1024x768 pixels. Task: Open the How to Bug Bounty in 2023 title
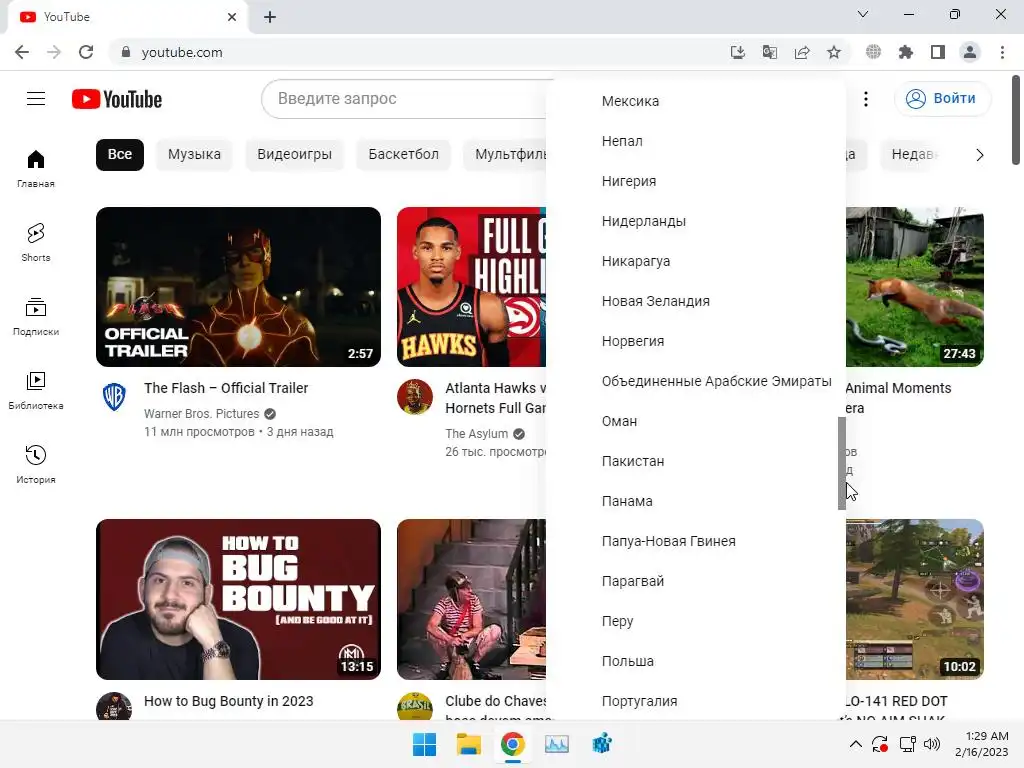pyautogui.click(x=229, y=701)
